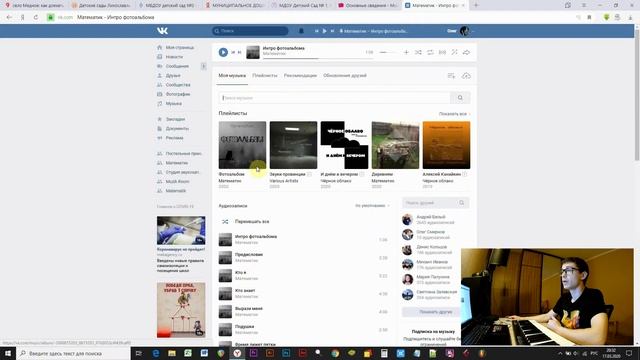This screenshot has height=360, width=640.
Task: Play the Кто я track
Action: (x=304, y=276)
